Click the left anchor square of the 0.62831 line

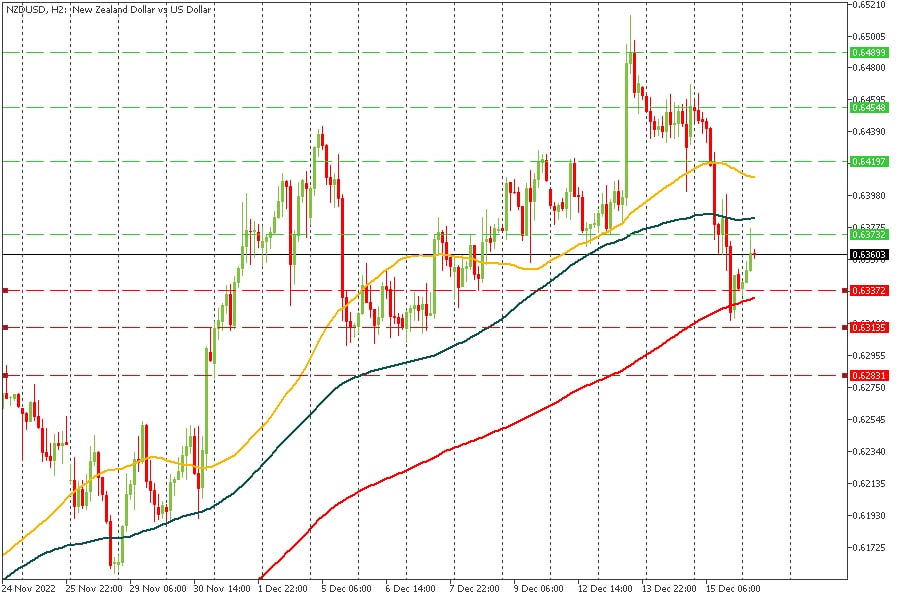click(5, 376)
